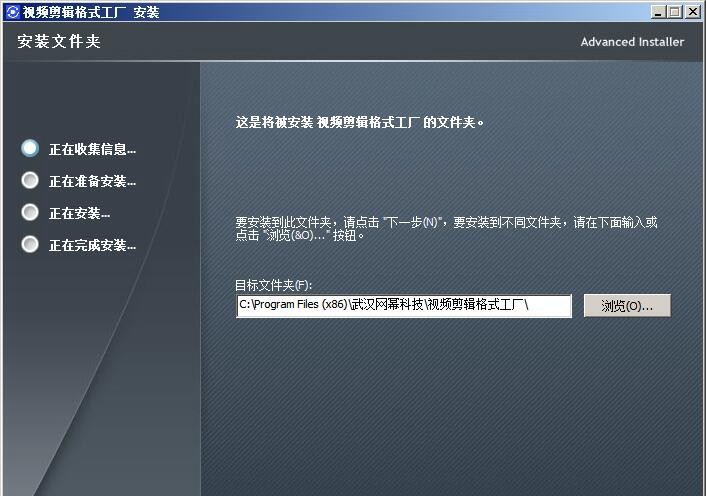Select the 正在收集信息 step indicator
This screenshot has width=706, height=496.
tap(30, 149)
